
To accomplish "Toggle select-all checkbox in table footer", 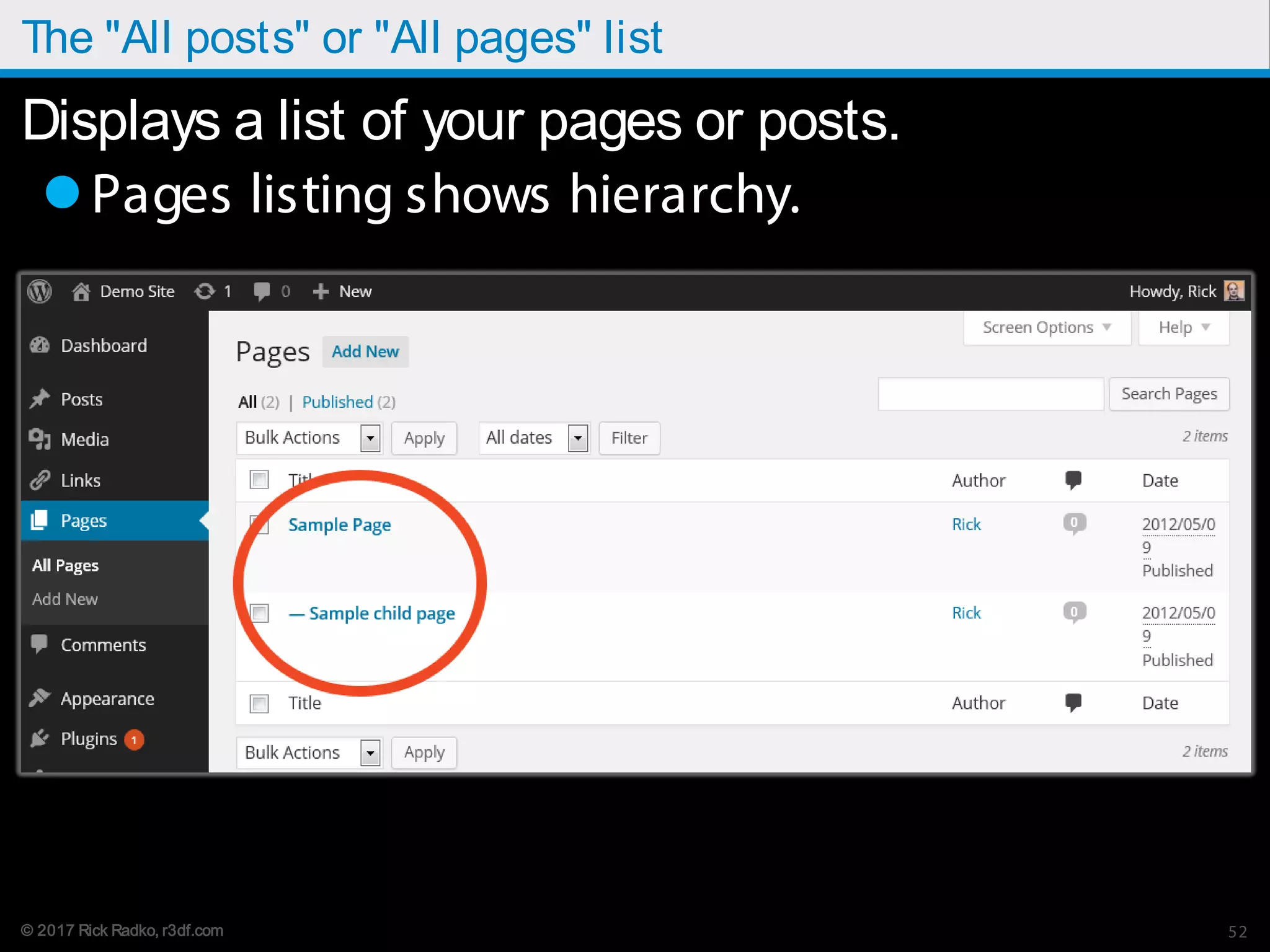I will click(x=259, y=703).
